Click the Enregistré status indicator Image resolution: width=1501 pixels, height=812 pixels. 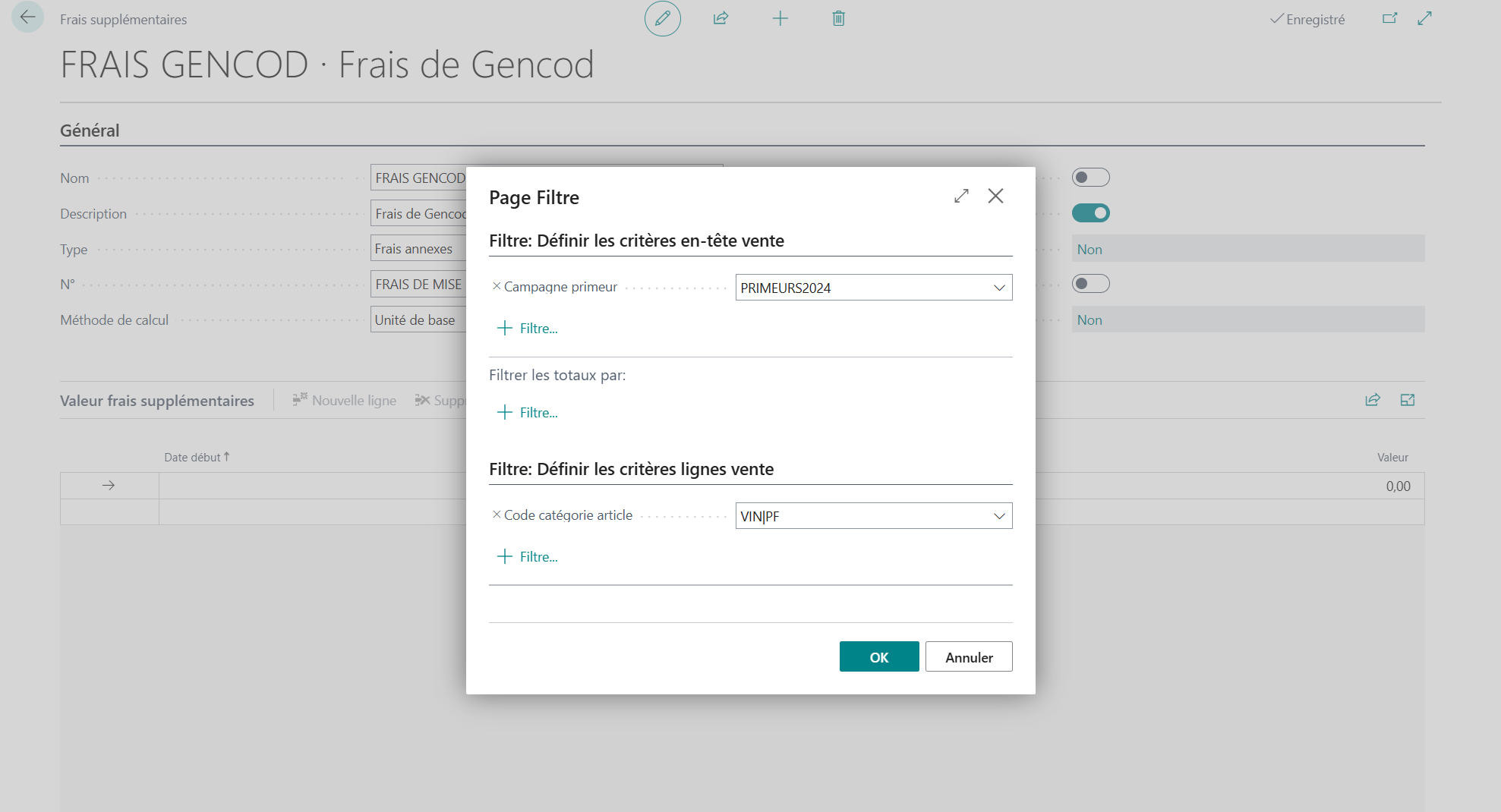[x=1307, y=19]
